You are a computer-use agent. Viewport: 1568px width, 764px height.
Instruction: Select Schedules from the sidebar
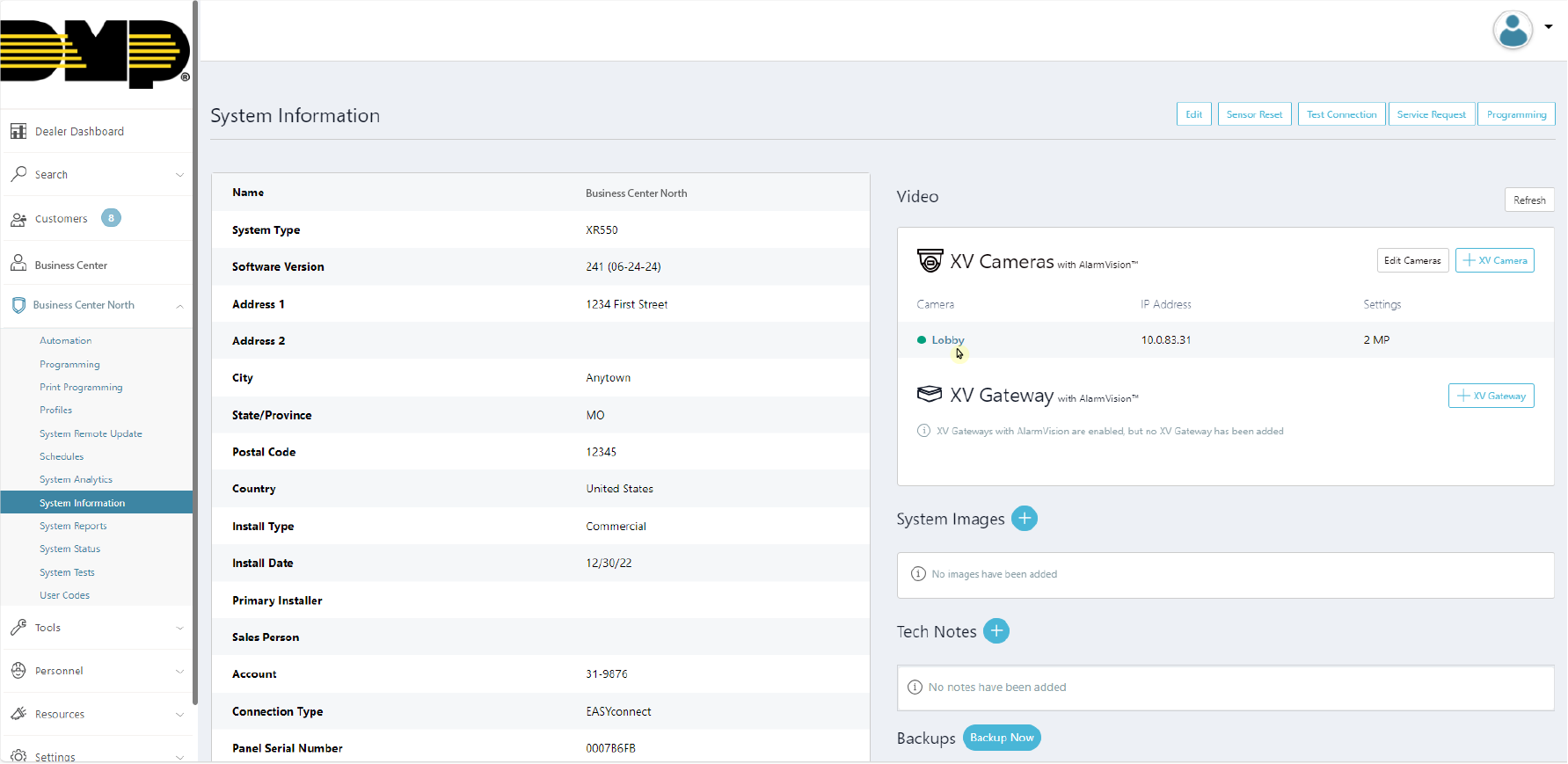point(62,456)
